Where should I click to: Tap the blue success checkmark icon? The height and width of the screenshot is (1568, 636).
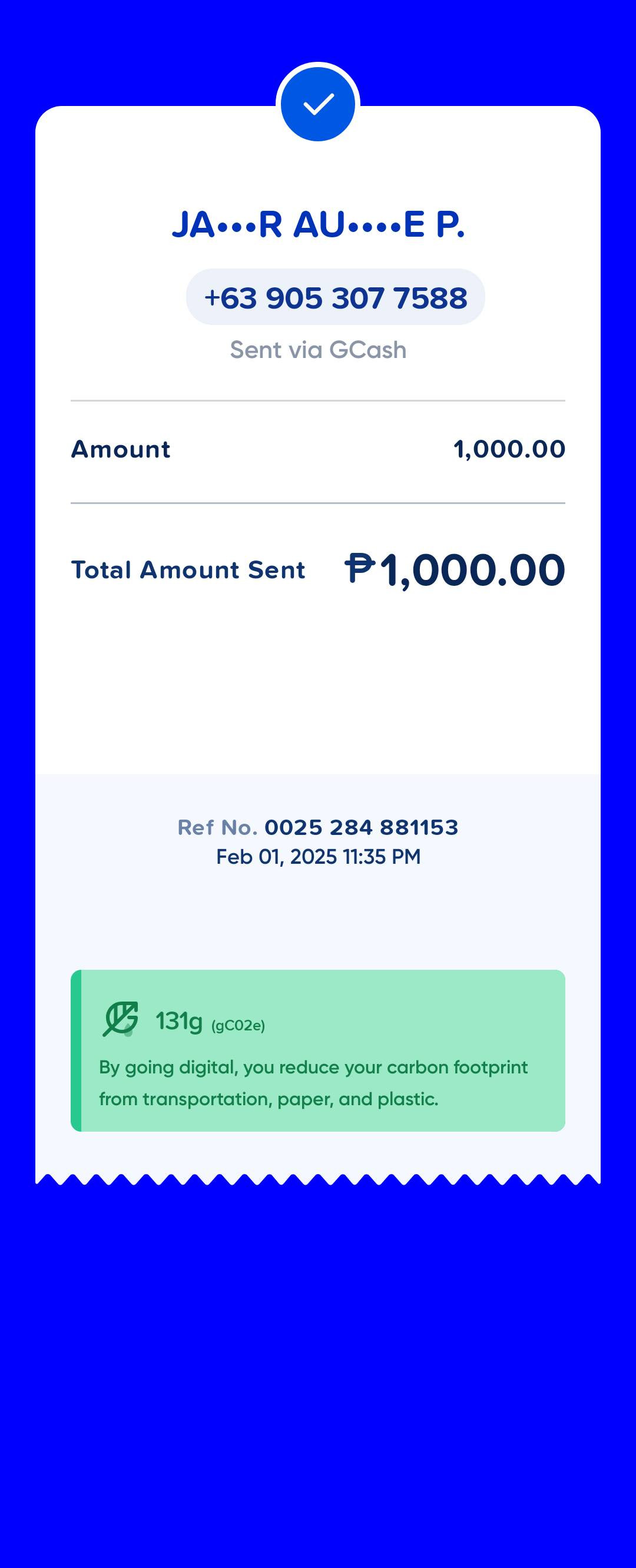click(317, 104)
